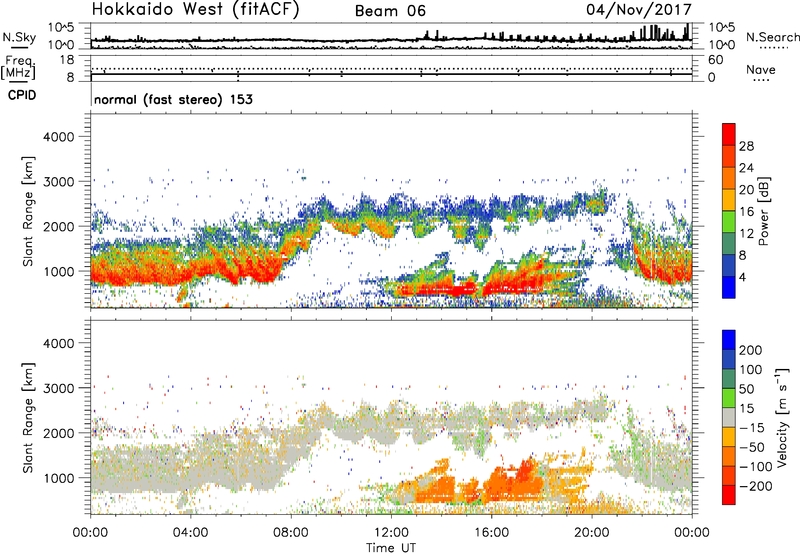Click the gray ±15 segment of the velocity colorbar
The width and height of the screenshot is (800, 554).
pyautogui.click(x=729, y=418)
